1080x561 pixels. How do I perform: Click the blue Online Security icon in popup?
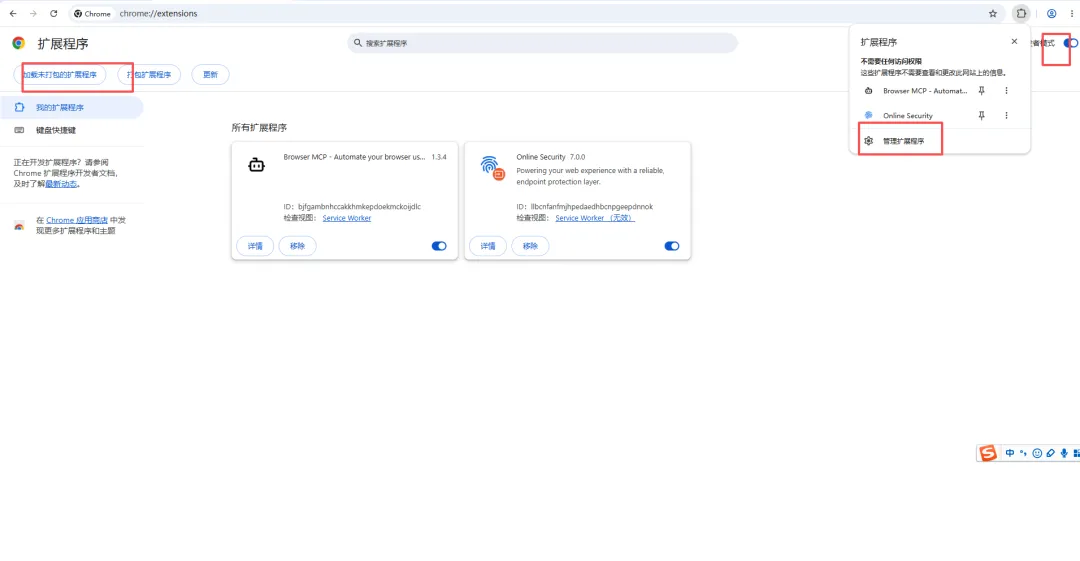tap(869, 116)
